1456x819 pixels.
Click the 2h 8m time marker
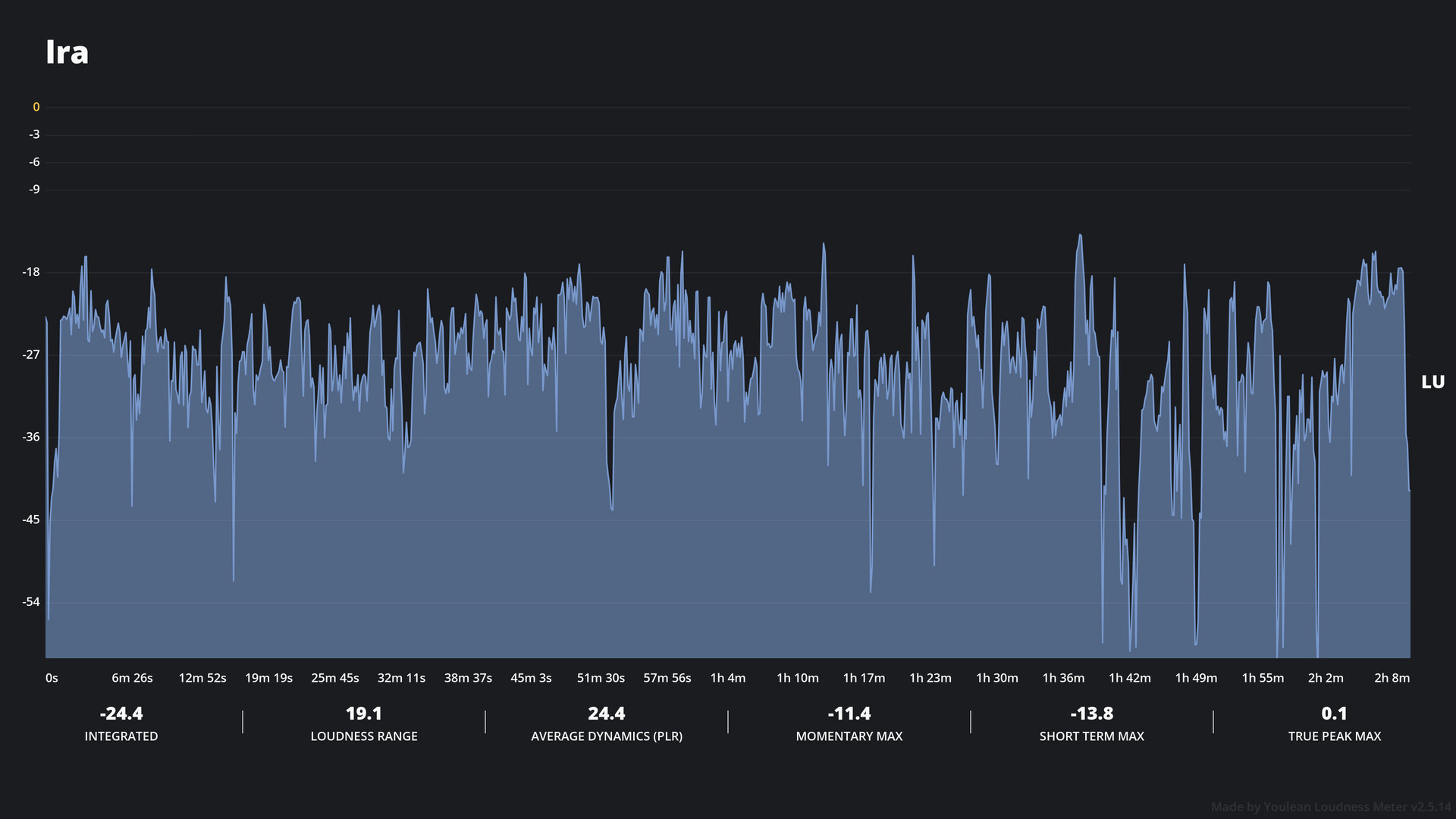[1392, 678]
